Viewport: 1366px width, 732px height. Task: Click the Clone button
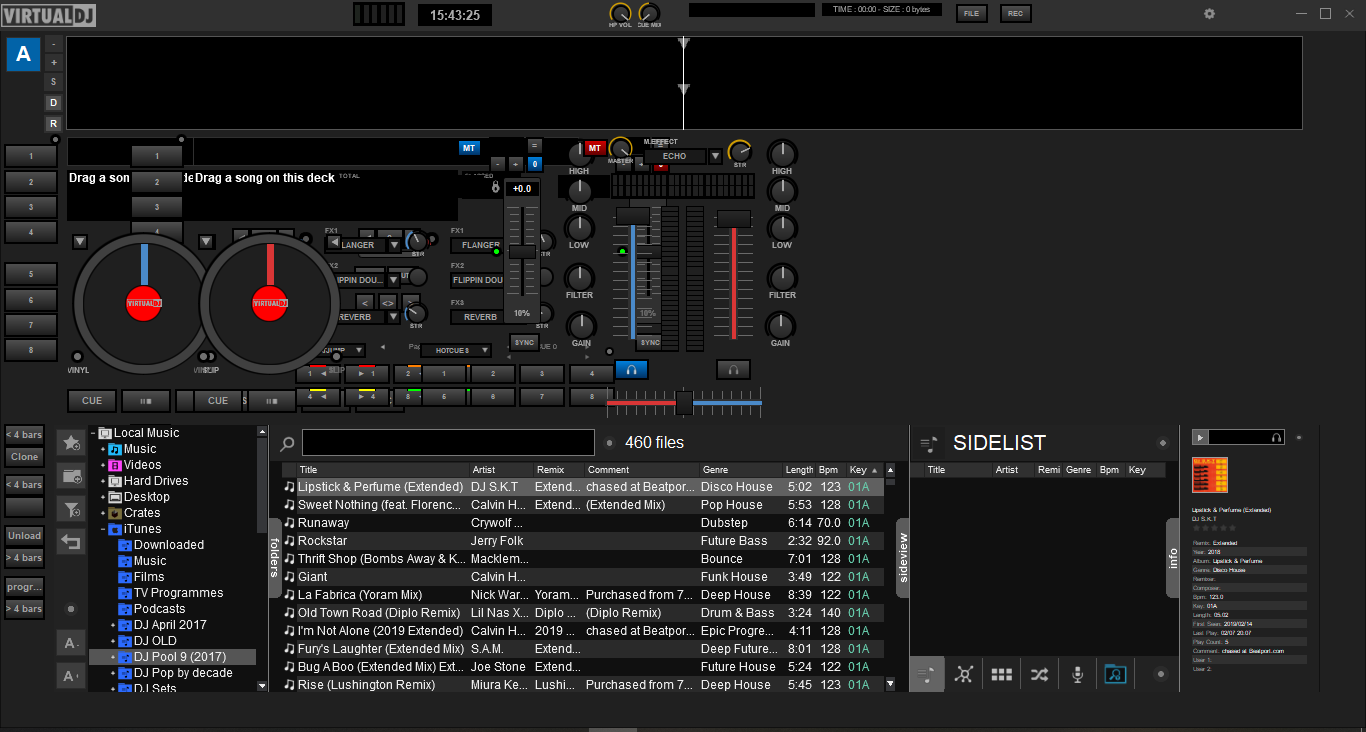(x=25, y=457)
